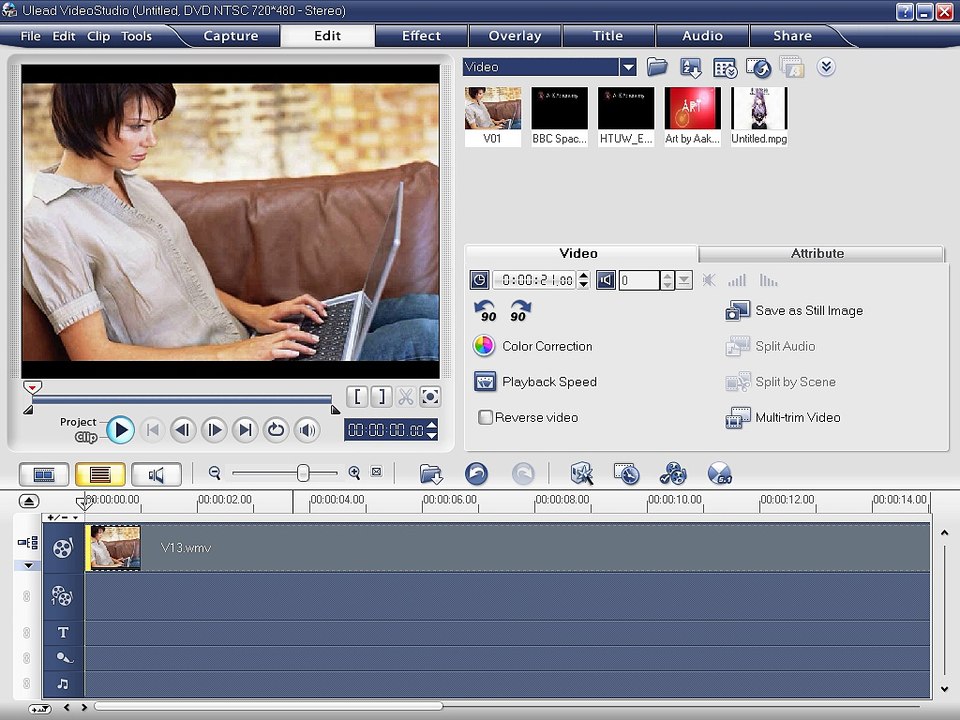Image resolution: width=960 pixels, height=720 pixels.
Task: Switch to Audio view
Action: click(x=156, y=474)
